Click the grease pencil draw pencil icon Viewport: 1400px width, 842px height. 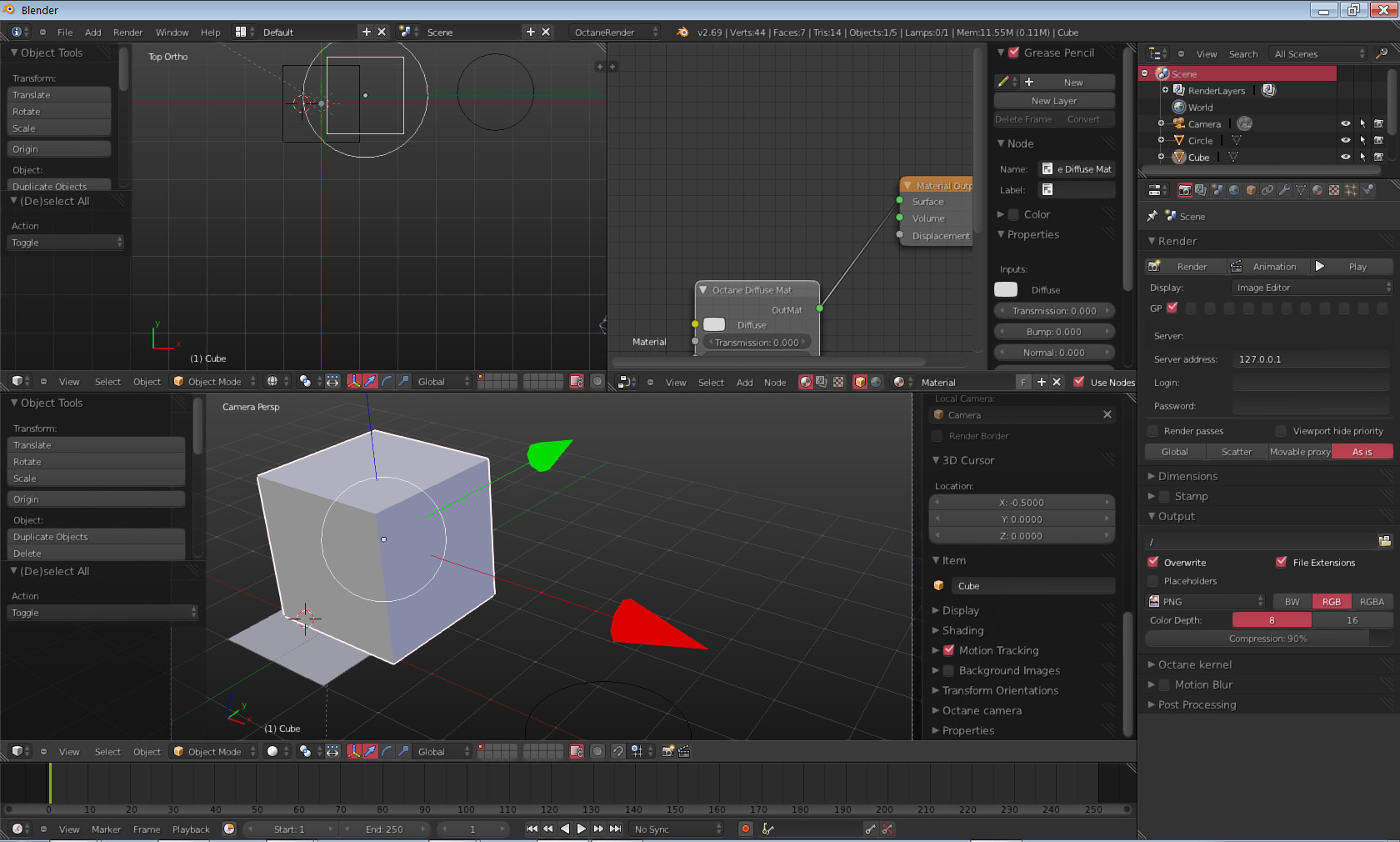pos(1003,82)
